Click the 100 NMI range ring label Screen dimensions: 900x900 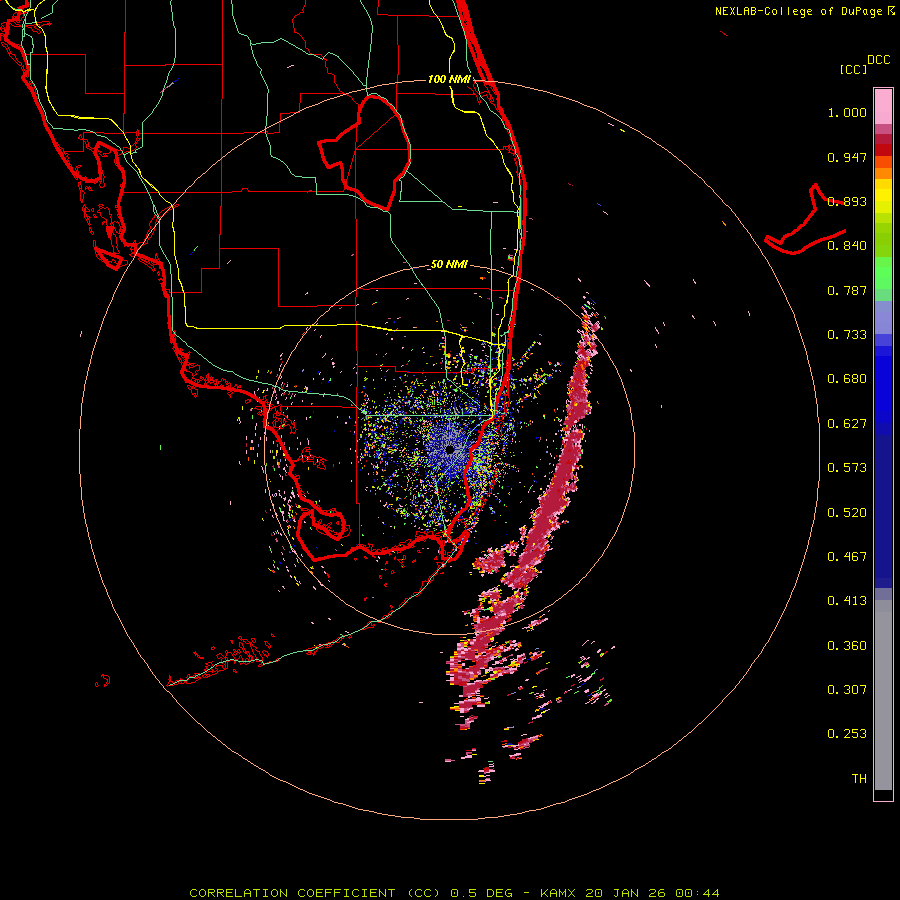pyautogui.click(x=449, y=79)
